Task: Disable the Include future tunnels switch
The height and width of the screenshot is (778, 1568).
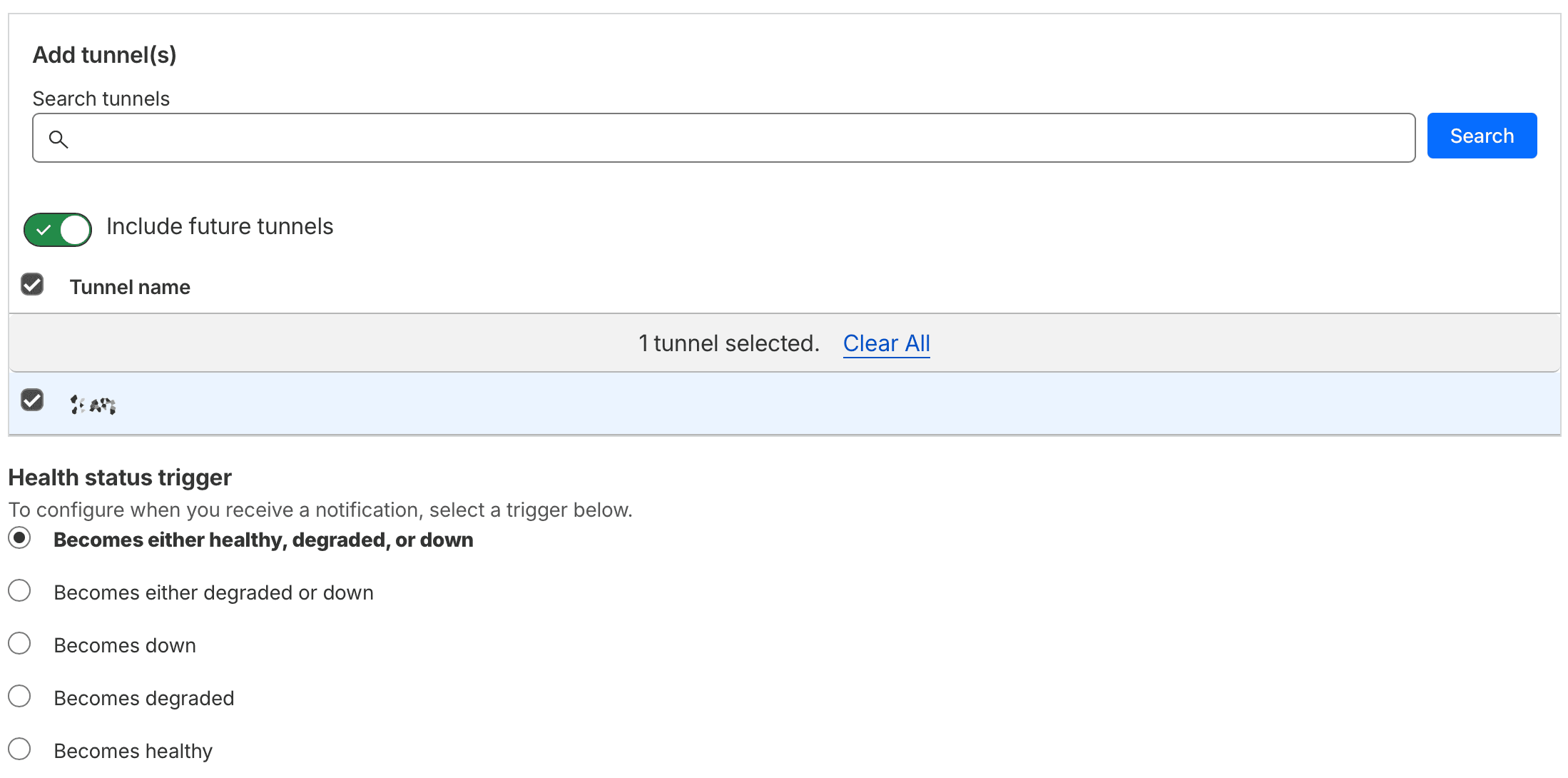Action: 58,230
